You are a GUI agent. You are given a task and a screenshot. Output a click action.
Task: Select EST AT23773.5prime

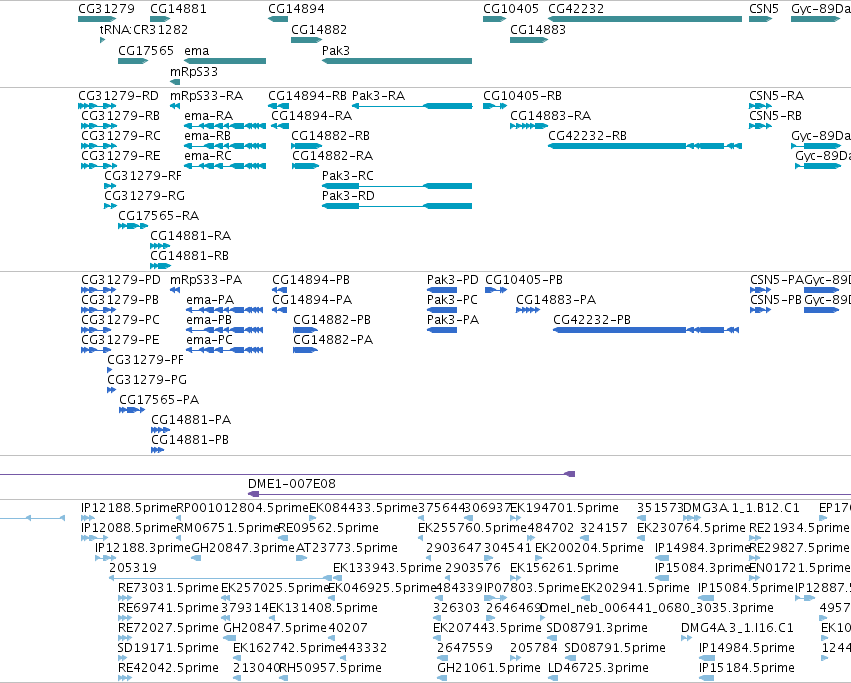(x=347, y=548)
